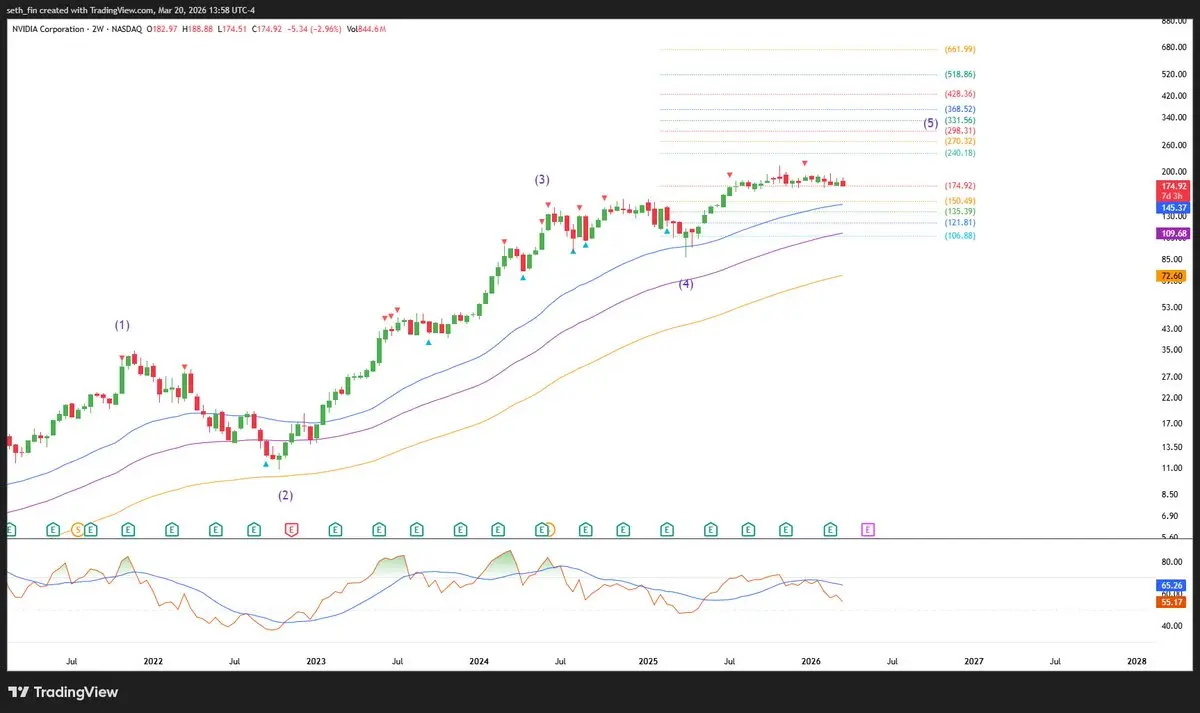Click the 11.00 price axis label

pos(1170,468)
